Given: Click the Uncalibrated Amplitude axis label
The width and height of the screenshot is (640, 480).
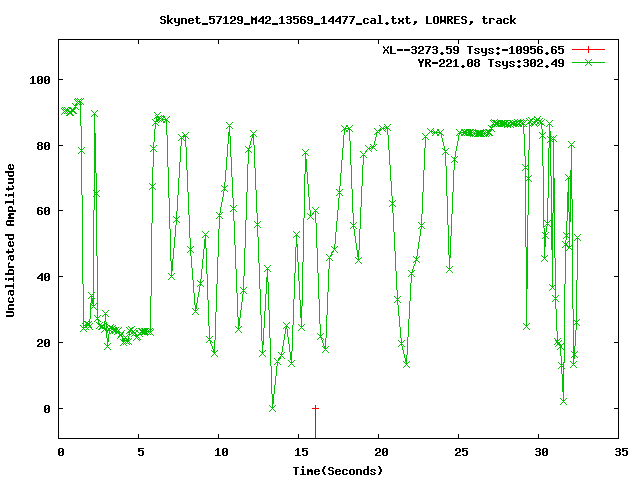Looking at the screenshot, I should coord(10,240).
